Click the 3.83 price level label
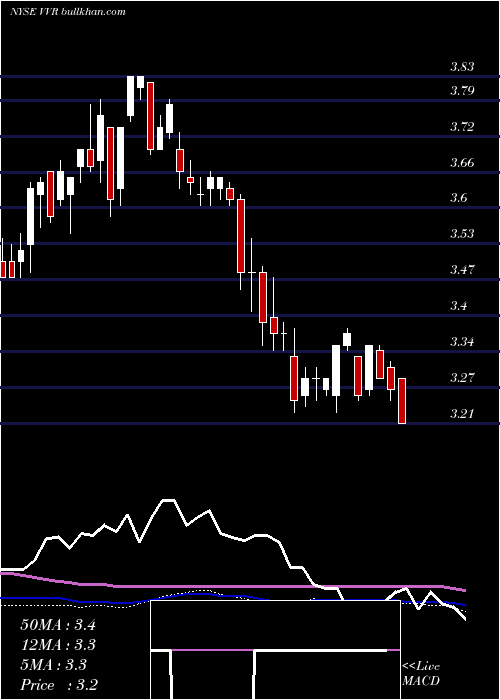 click(x=462, y=67)
